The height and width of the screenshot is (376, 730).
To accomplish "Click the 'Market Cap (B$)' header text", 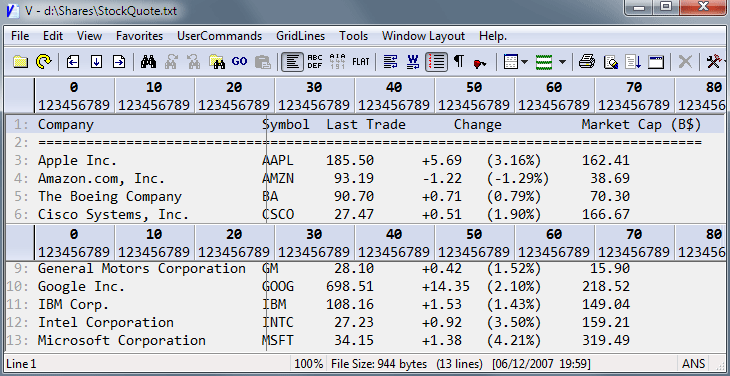I will pyautogui.click(x=641, y=125).
